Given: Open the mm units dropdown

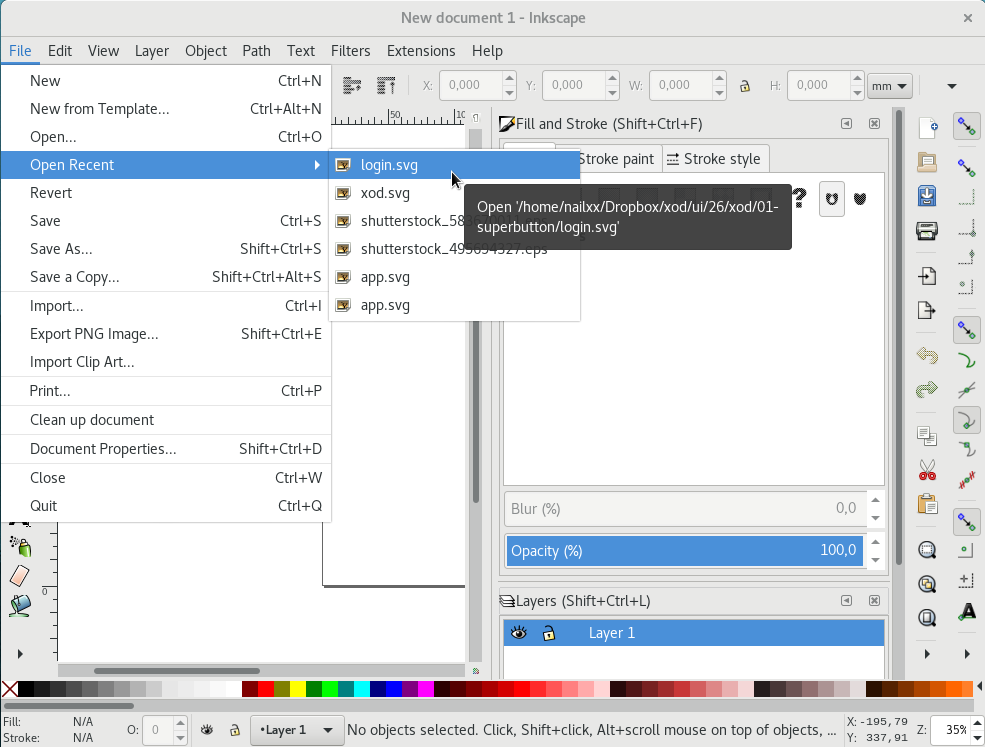Looking at the screenshot, I should (x=890, y=85).
